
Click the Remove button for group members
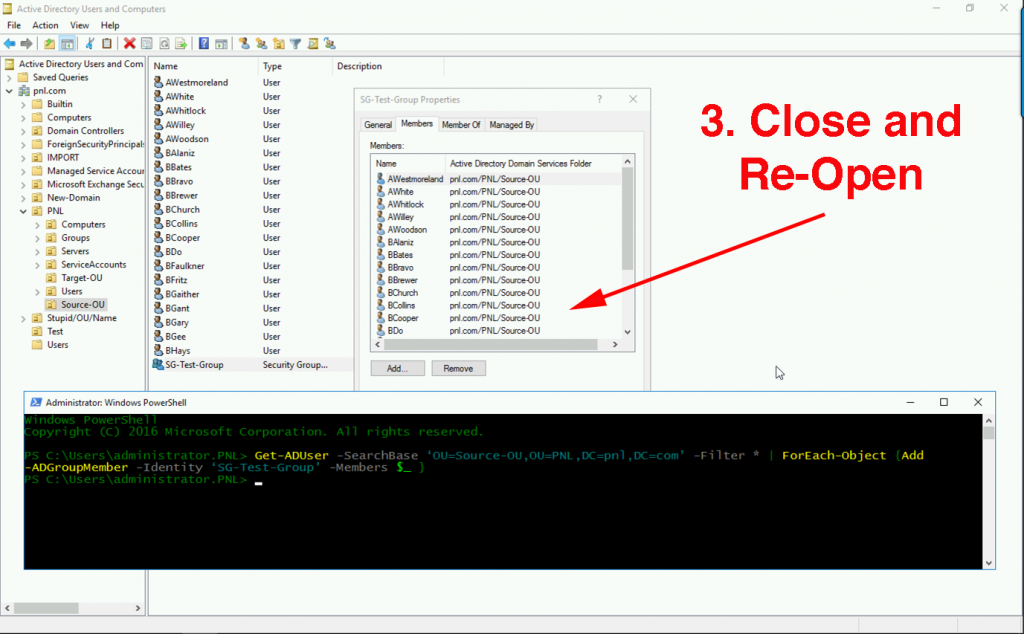point(459,368)
